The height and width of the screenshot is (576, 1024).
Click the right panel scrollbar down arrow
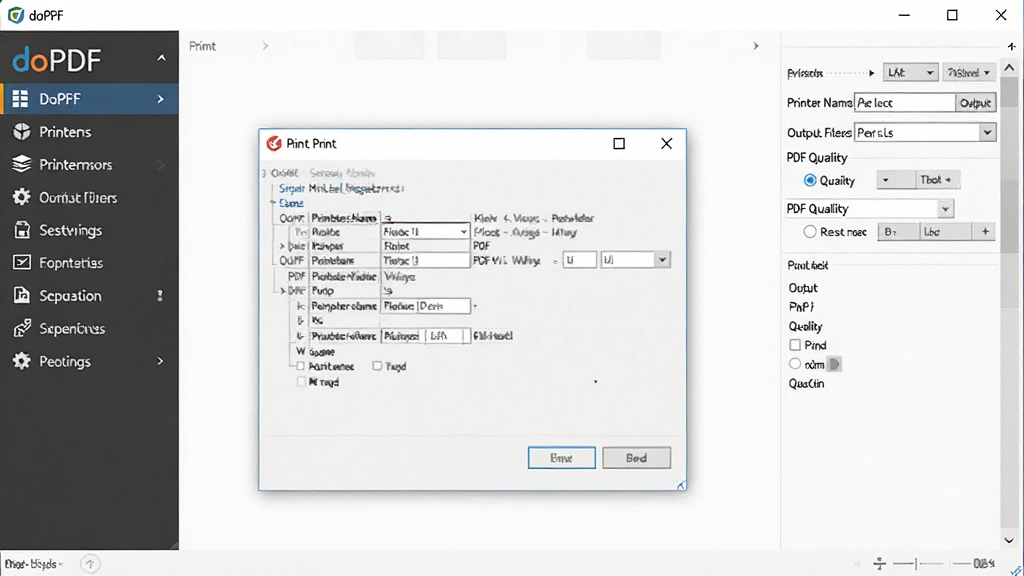point(1009,540)
